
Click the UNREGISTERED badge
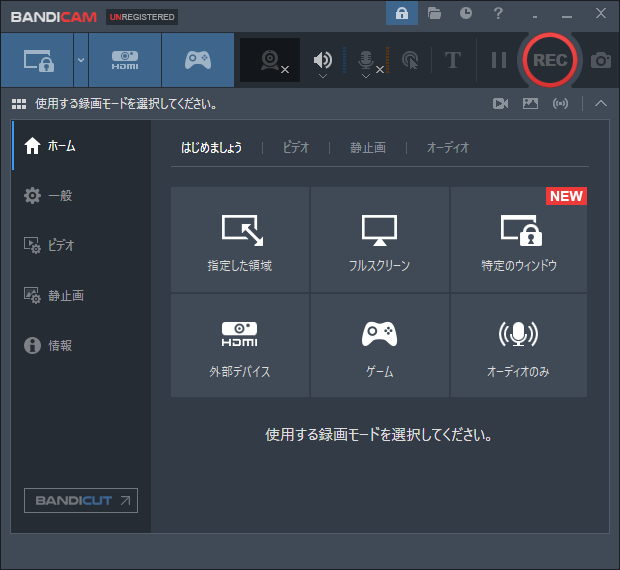142,17
